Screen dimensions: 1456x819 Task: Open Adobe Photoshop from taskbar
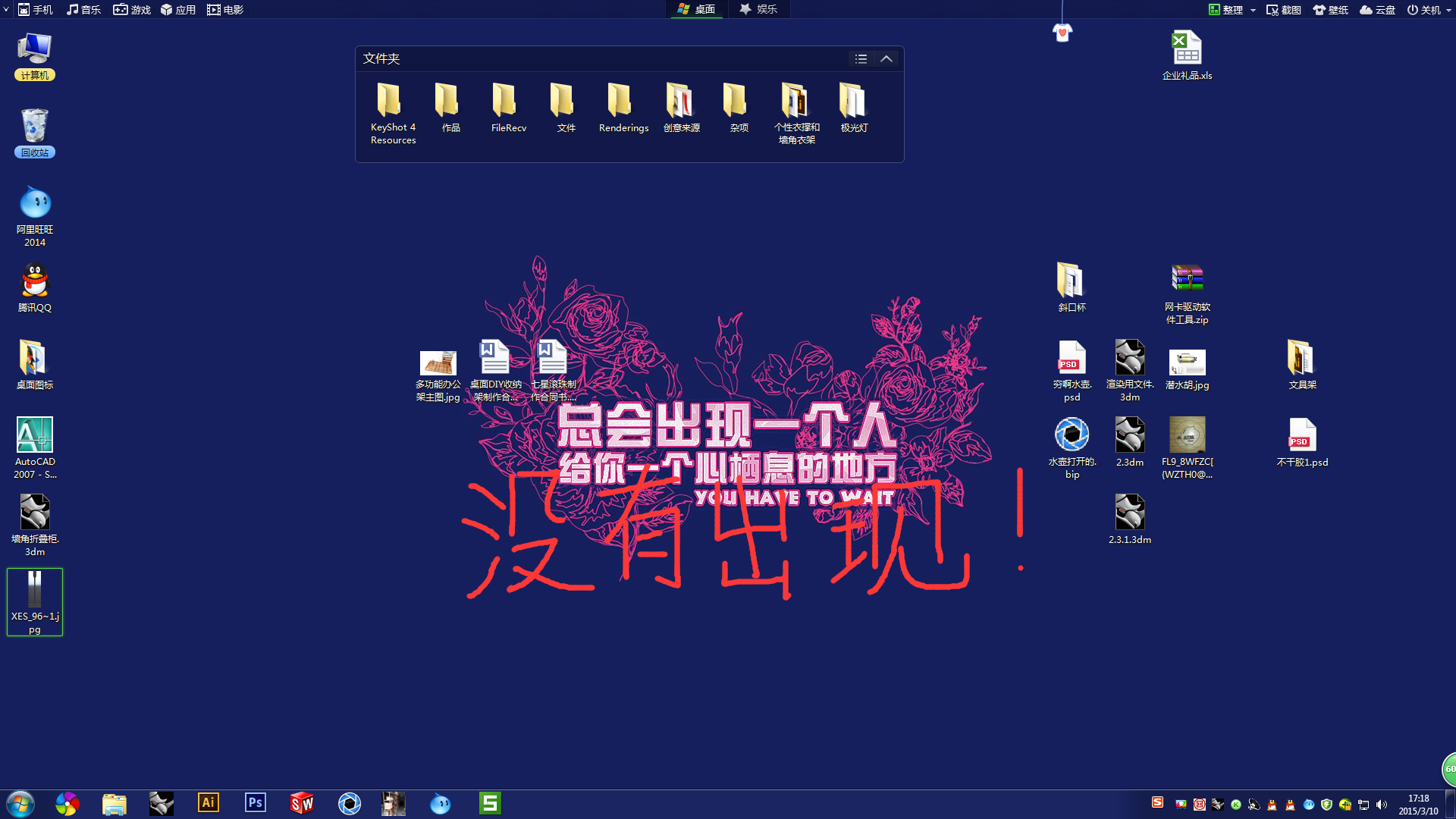point(255,803)
